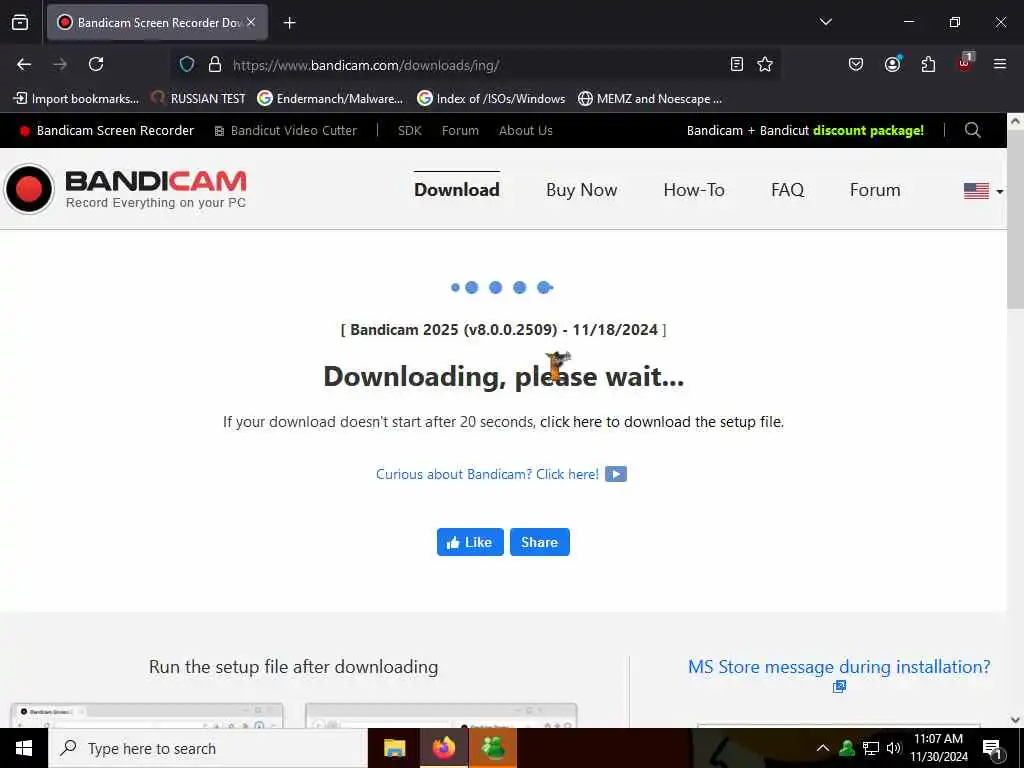Open site search magnifier icon
This screenshot has width=1024, height=768.
pyautogui.click(x=972, y=130)
